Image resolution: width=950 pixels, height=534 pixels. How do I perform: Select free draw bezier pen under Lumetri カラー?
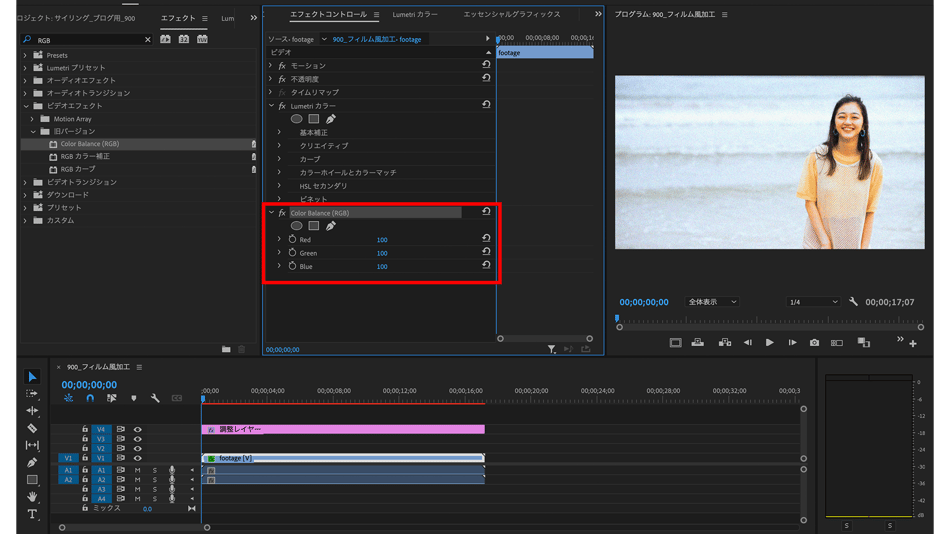click(x=331, y=119)
